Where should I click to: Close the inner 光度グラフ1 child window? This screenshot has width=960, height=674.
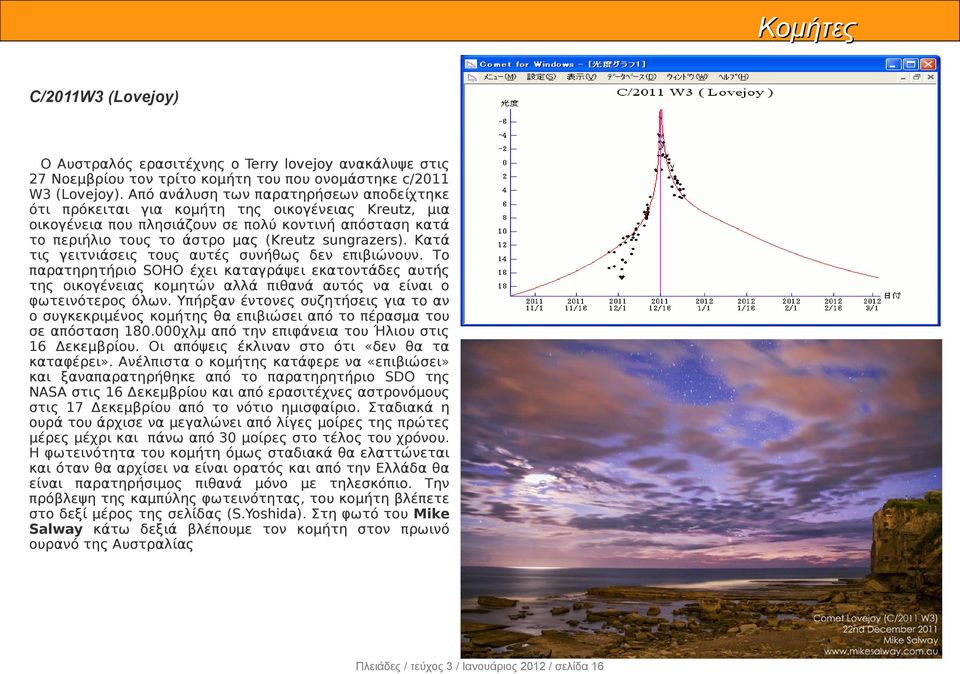point(931,77)
